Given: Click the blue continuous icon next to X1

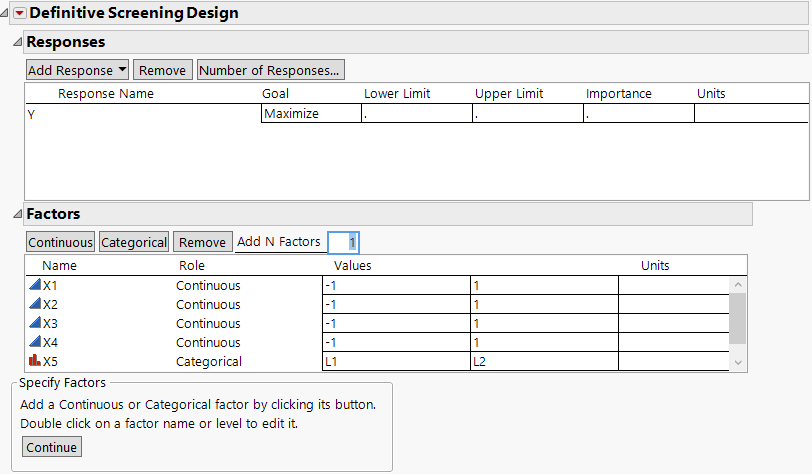Looking at the screenshot, I should pyautogui.click(x=35, y=285).
